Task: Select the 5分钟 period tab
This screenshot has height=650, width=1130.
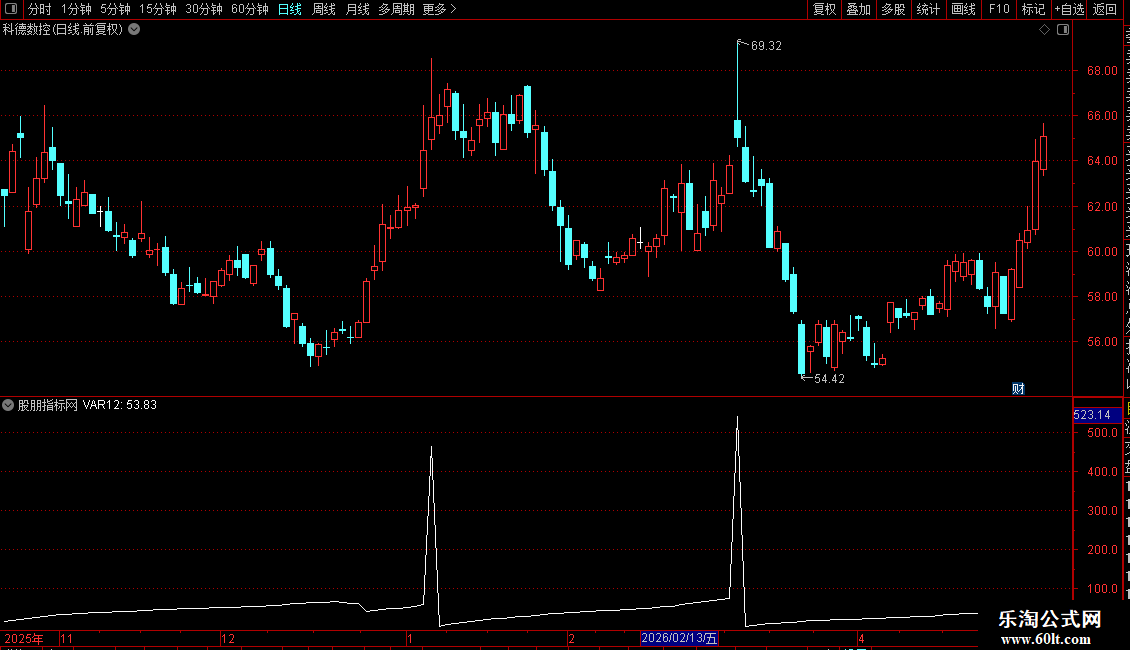Action: [115, 9]
